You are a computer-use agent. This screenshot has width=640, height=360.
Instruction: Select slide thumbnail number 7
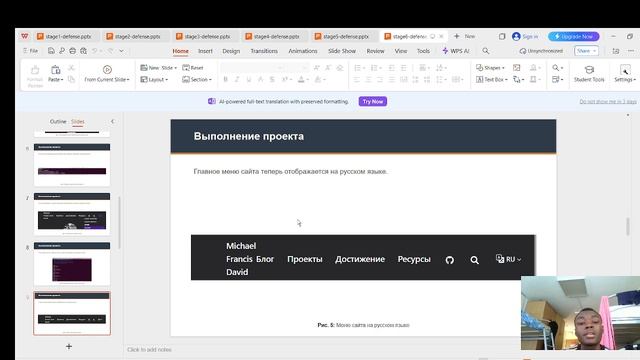72,213
